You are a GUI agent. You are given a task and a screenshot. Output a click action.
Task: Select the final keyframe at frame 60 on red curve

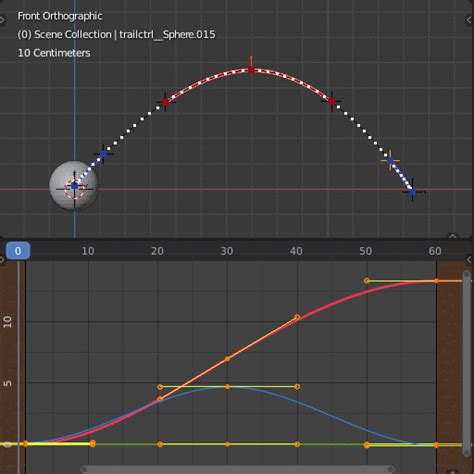pos(436,281)
